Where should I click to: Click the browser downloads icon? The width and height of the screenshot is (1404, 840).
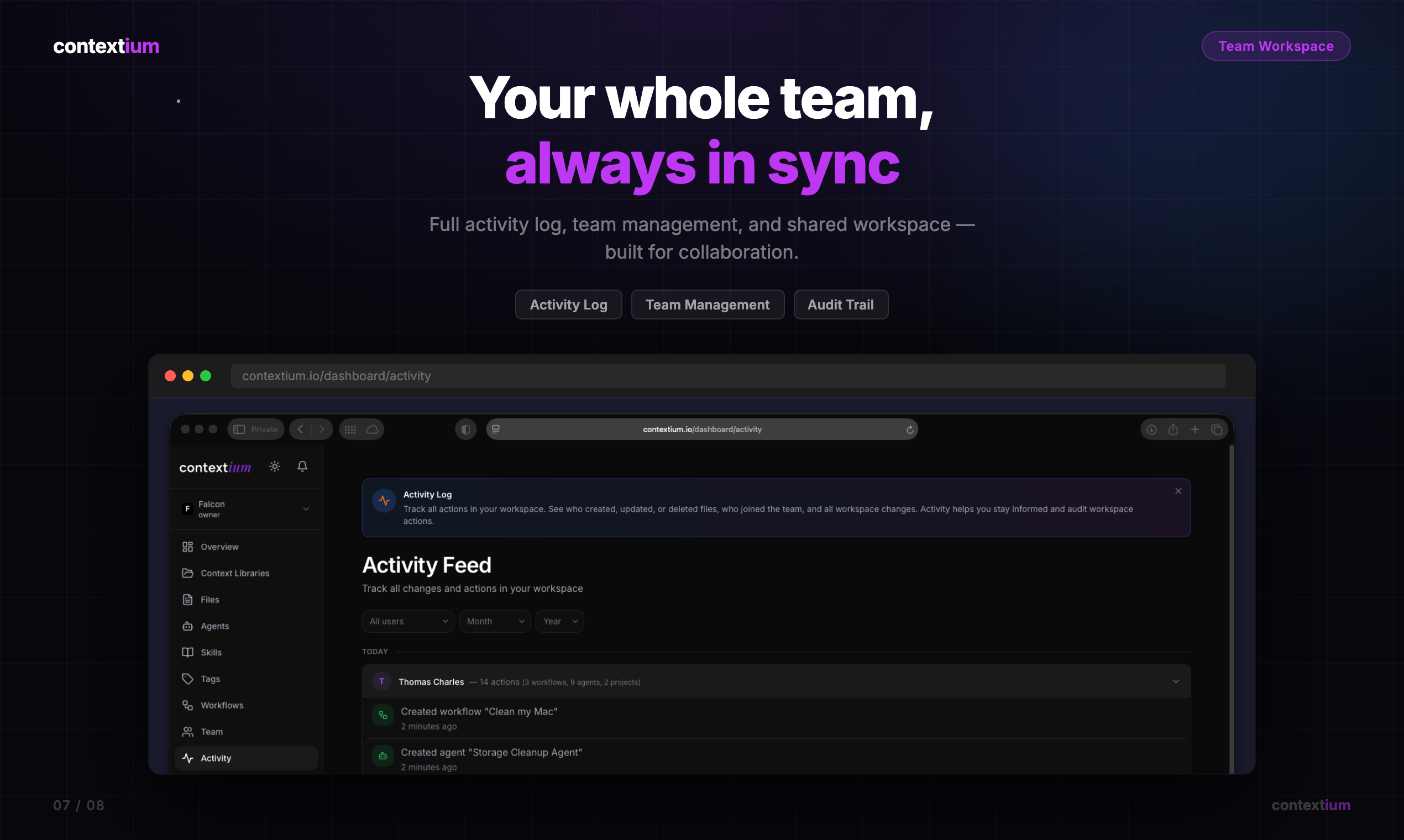pos(1151,429)
